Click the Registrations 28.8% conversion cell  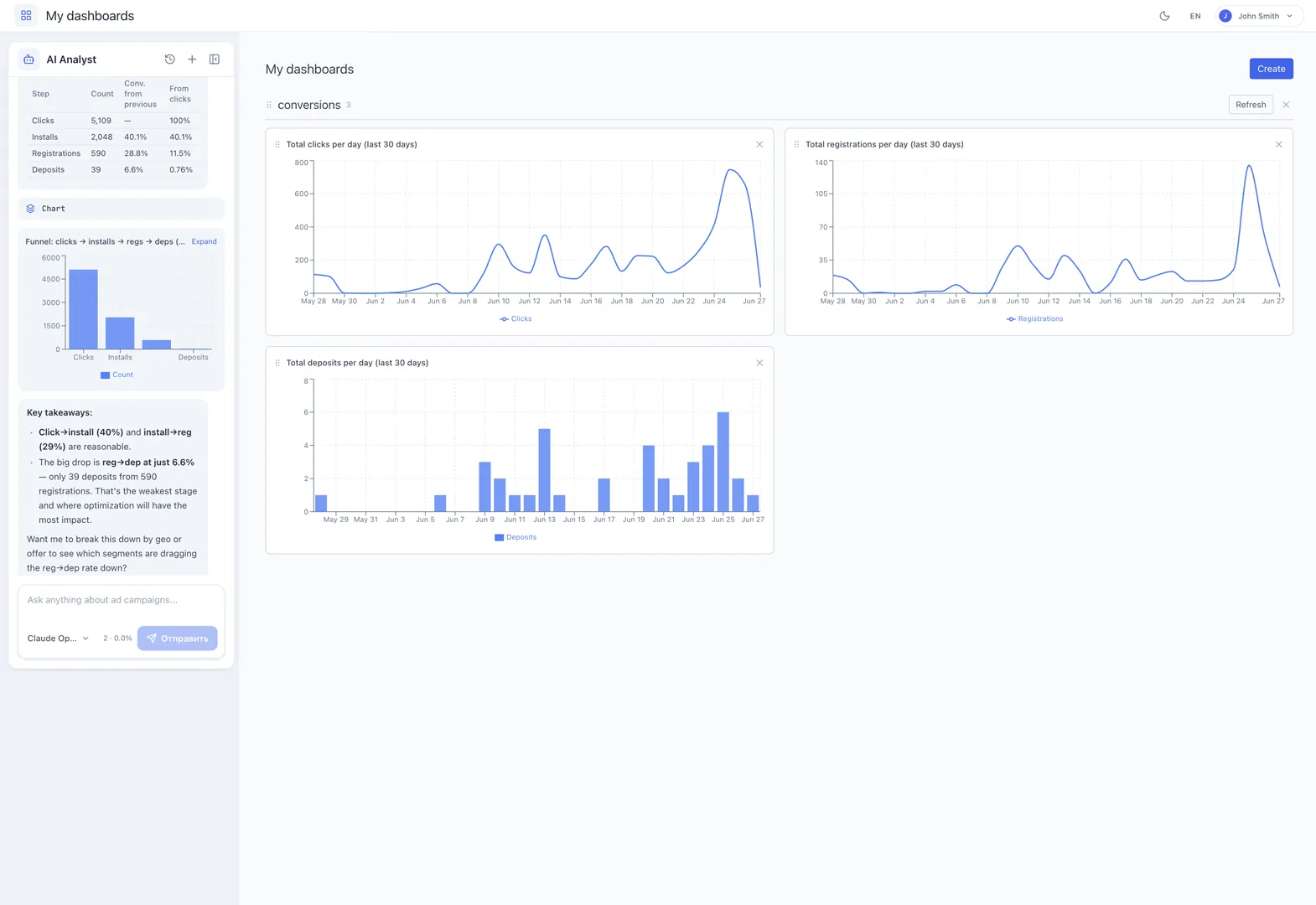136,153
